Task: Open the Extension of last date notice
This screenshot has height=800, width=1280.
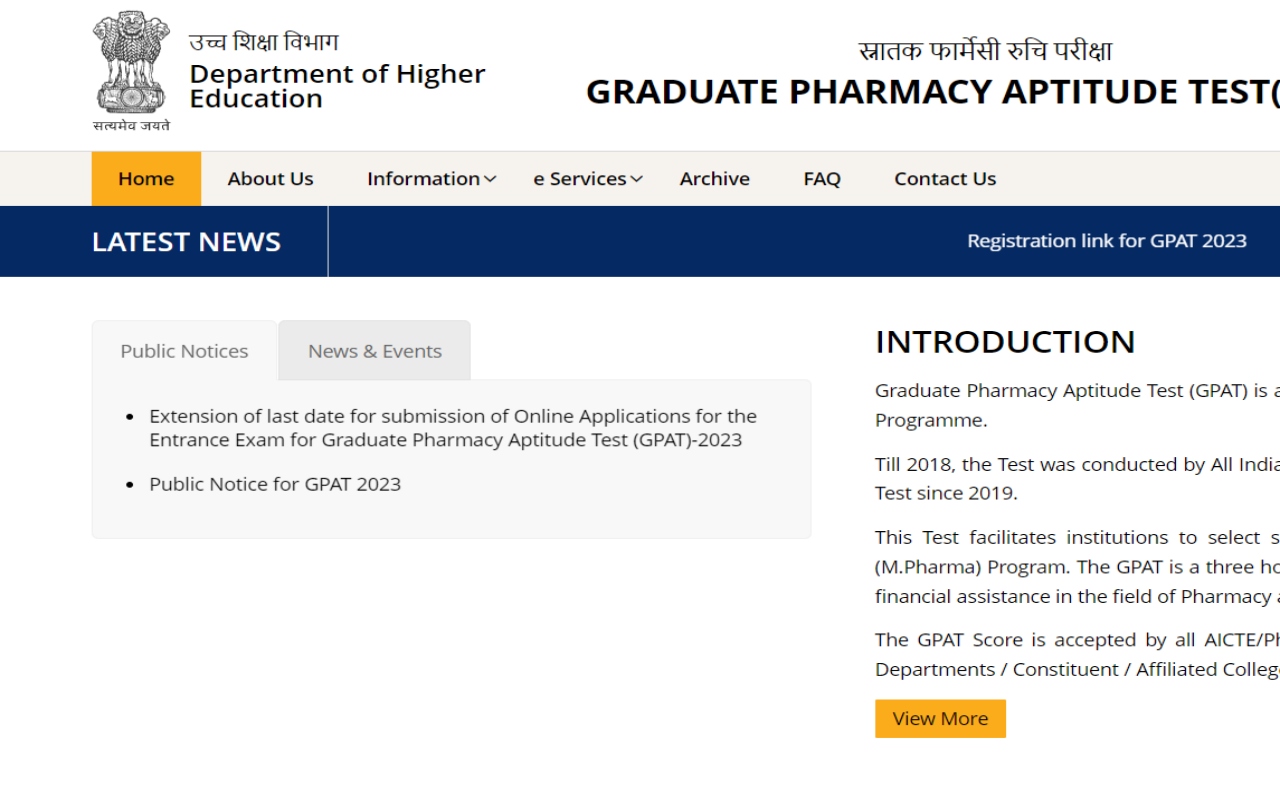Action: tap(452, 428)
